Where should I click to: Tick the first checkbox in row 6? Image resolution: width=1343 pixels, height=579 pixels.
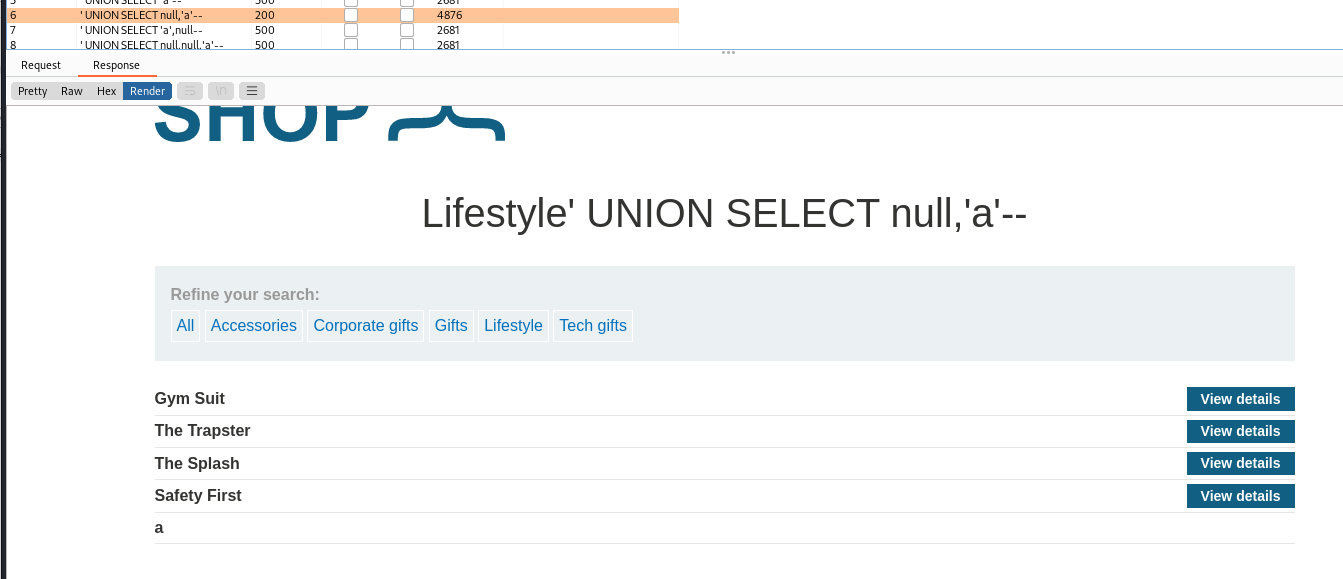351,15
